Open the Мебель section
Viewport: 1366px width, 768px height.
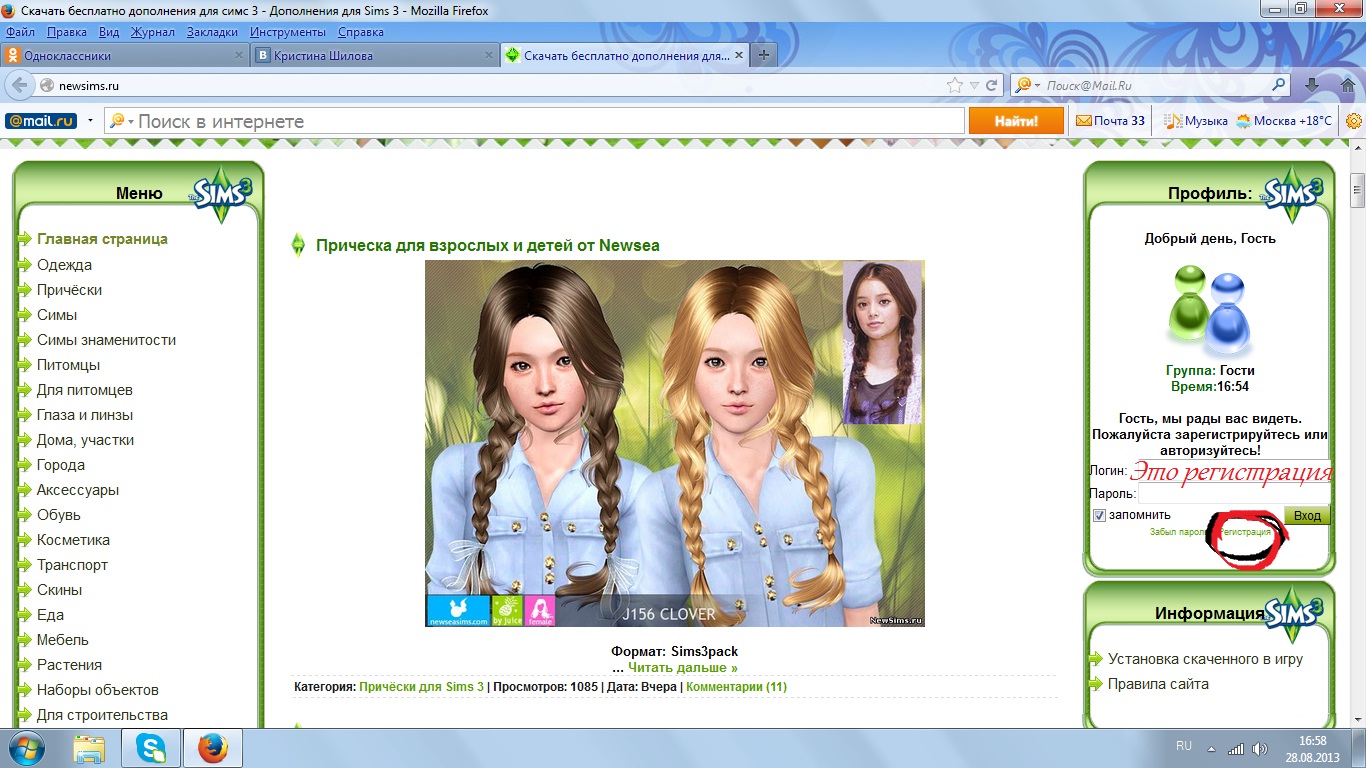tap(63, 640)
